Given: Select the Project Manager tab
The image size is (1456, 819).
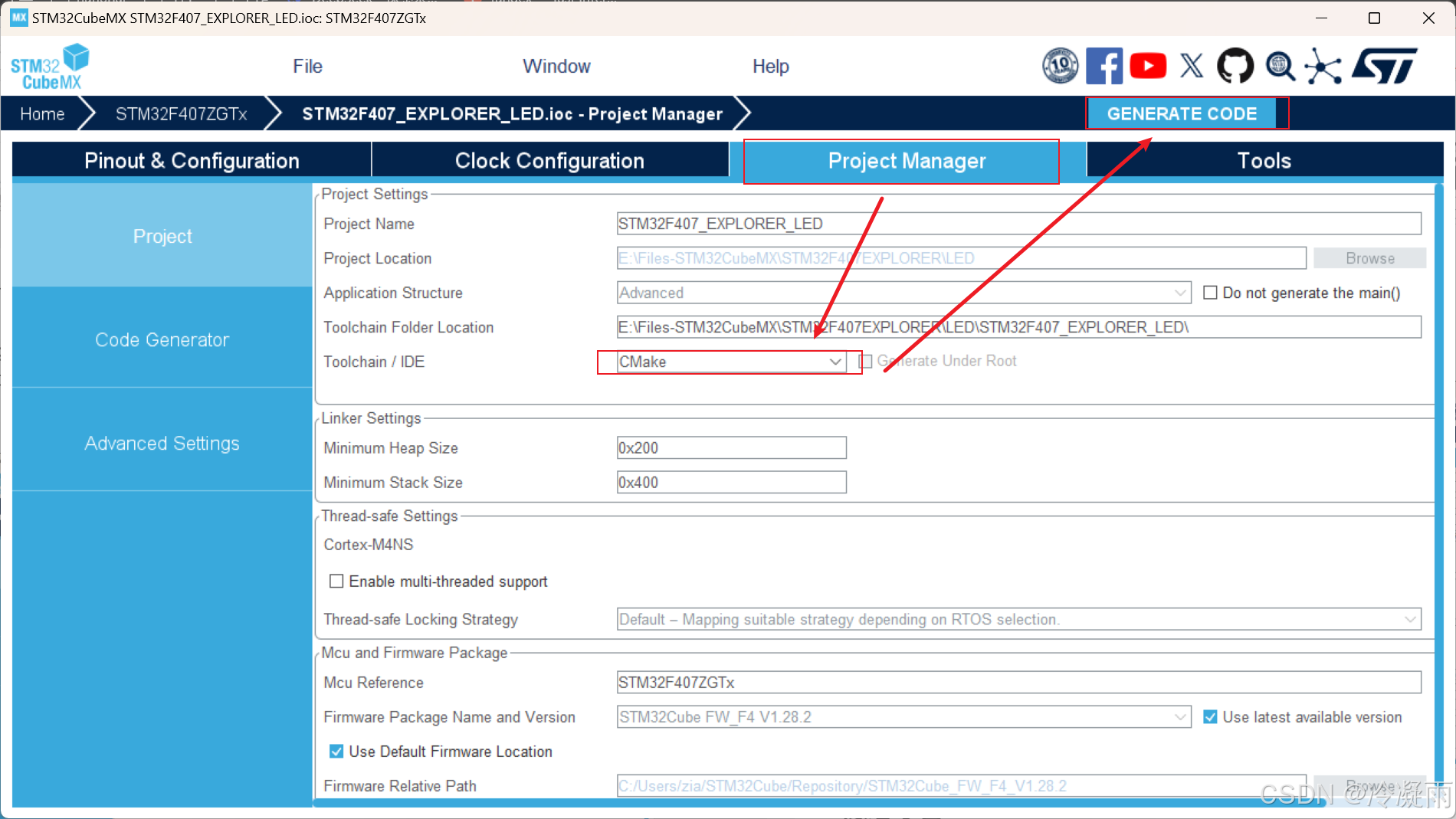Looking at the screenshot, I should coord(907,160).
